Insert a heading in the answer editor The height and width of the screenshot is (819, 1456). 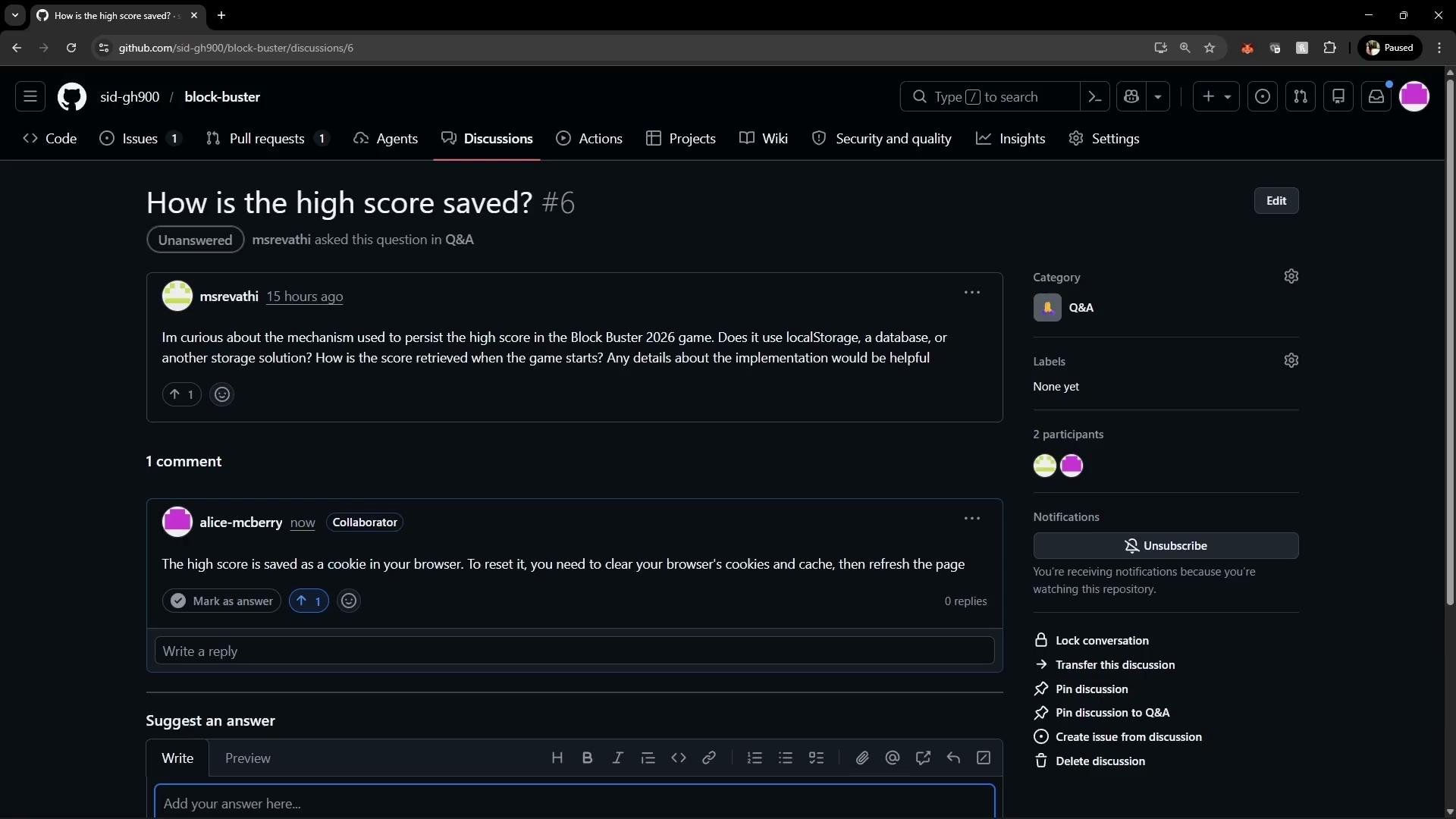tap(557, 758)
